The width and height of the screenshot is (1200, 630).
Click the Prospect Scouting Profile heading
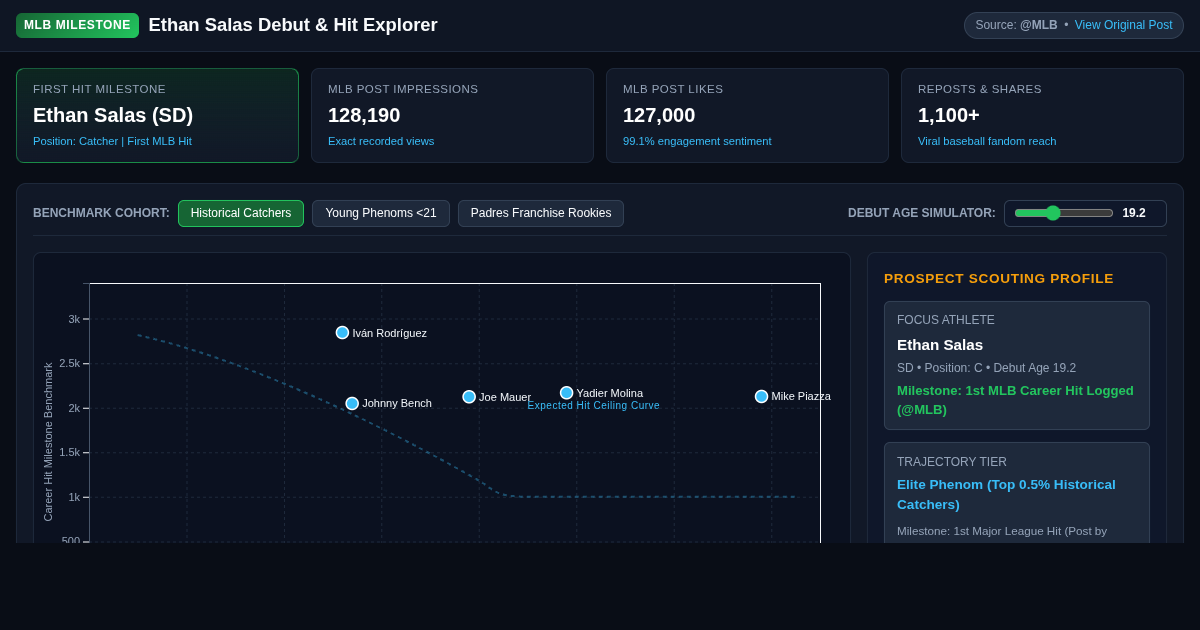click(999, 278)
